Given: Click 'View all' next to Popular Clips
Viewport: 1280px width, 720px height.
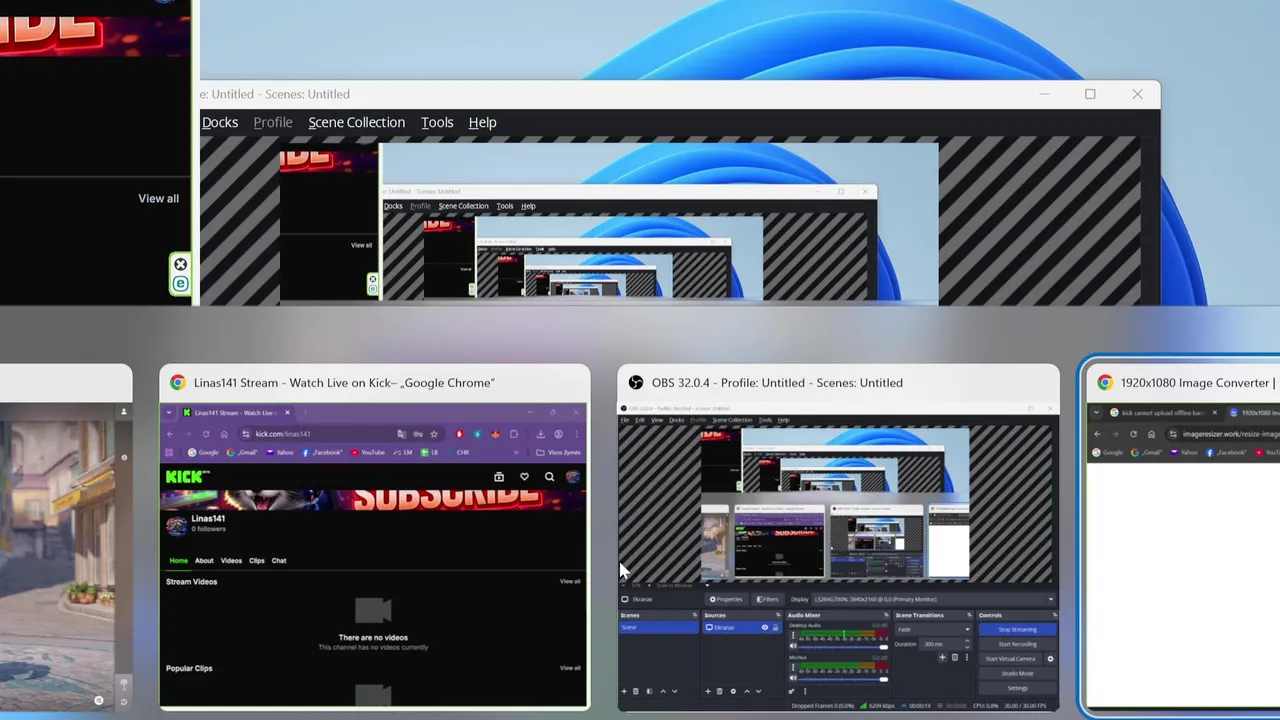Looking at the screenshot, I should tap(570, 668).
